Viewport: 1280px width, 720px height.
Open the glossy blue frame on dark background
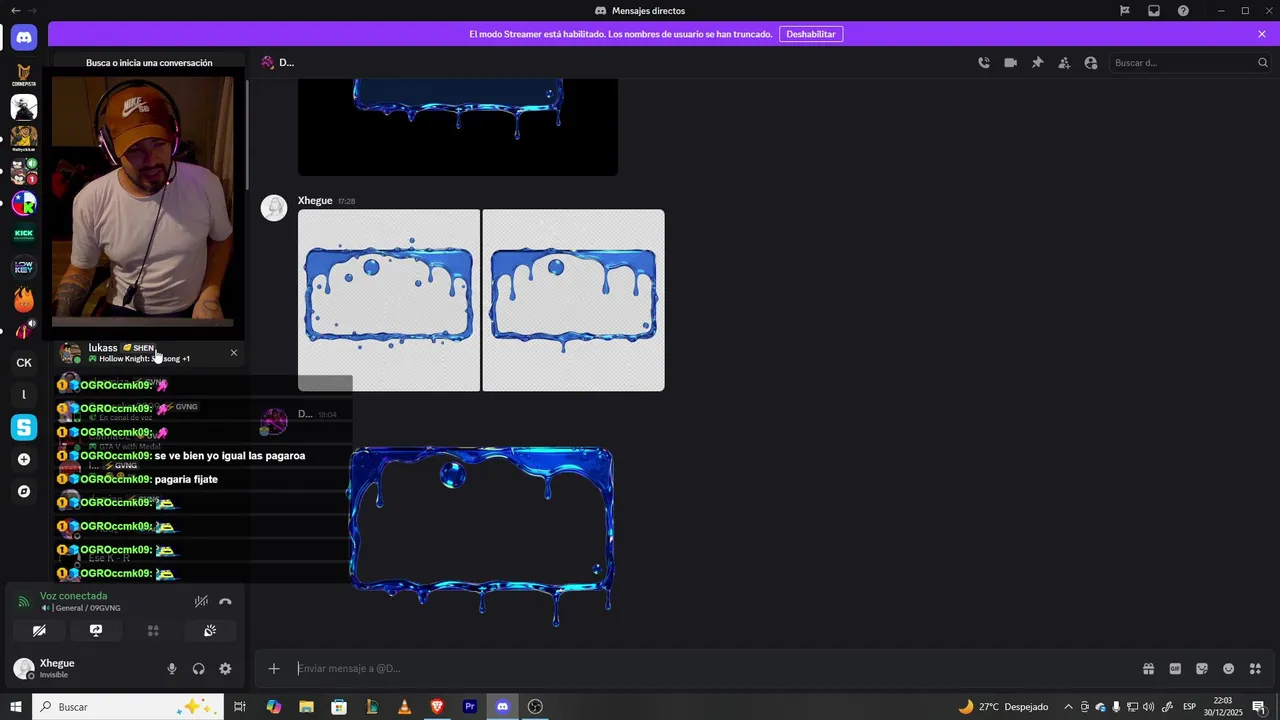(481, 536)
